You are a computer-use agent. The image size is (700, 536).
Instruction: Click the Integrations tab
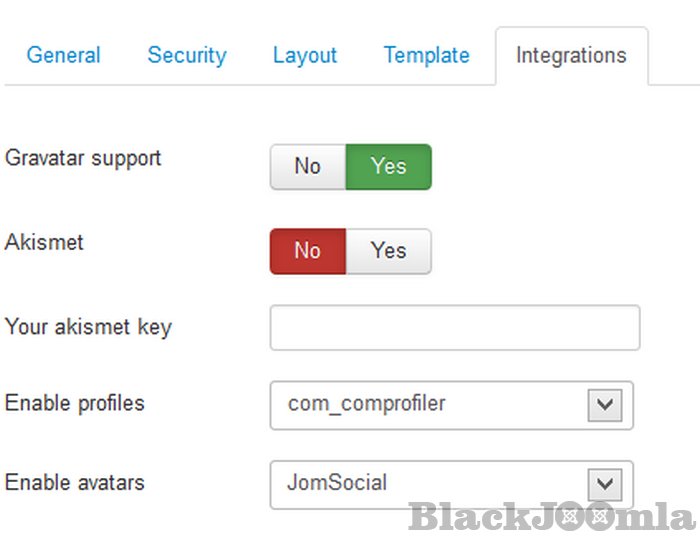[571, 55]
